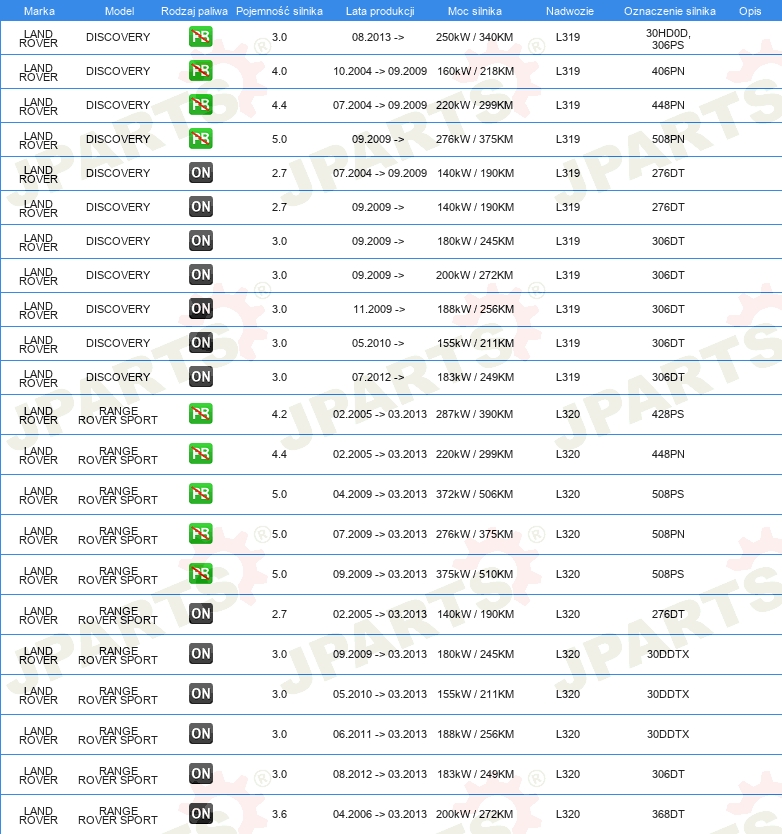The image size is (782, 834).
Task: Select production date 07.2012 ->
Action: (378, 377)
